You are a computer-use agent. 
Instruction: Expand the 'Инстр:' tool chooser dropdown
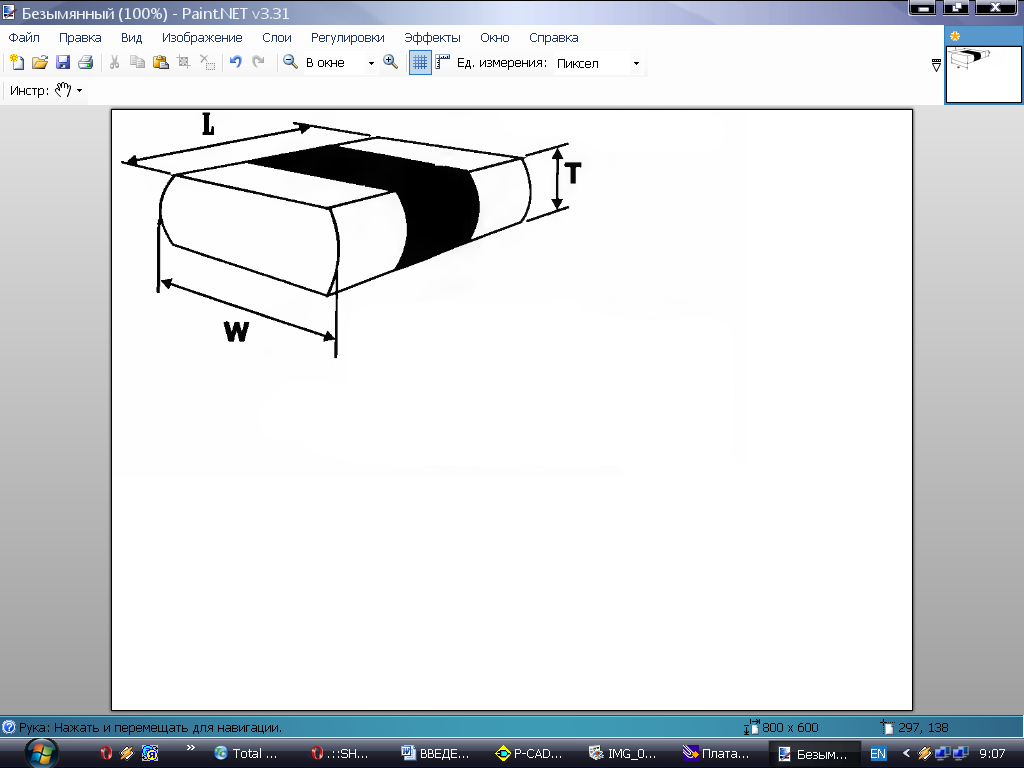(x=79, y=91)
